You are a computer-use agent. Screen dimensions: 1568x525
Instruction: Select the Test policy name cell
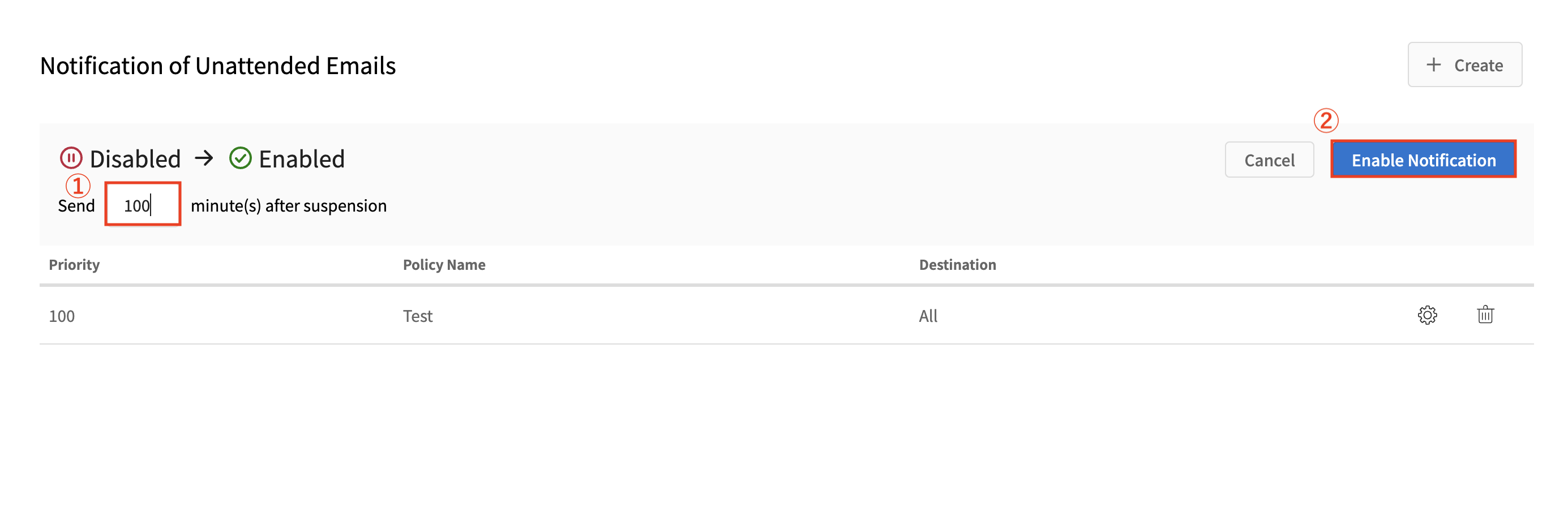coord(418,316)
